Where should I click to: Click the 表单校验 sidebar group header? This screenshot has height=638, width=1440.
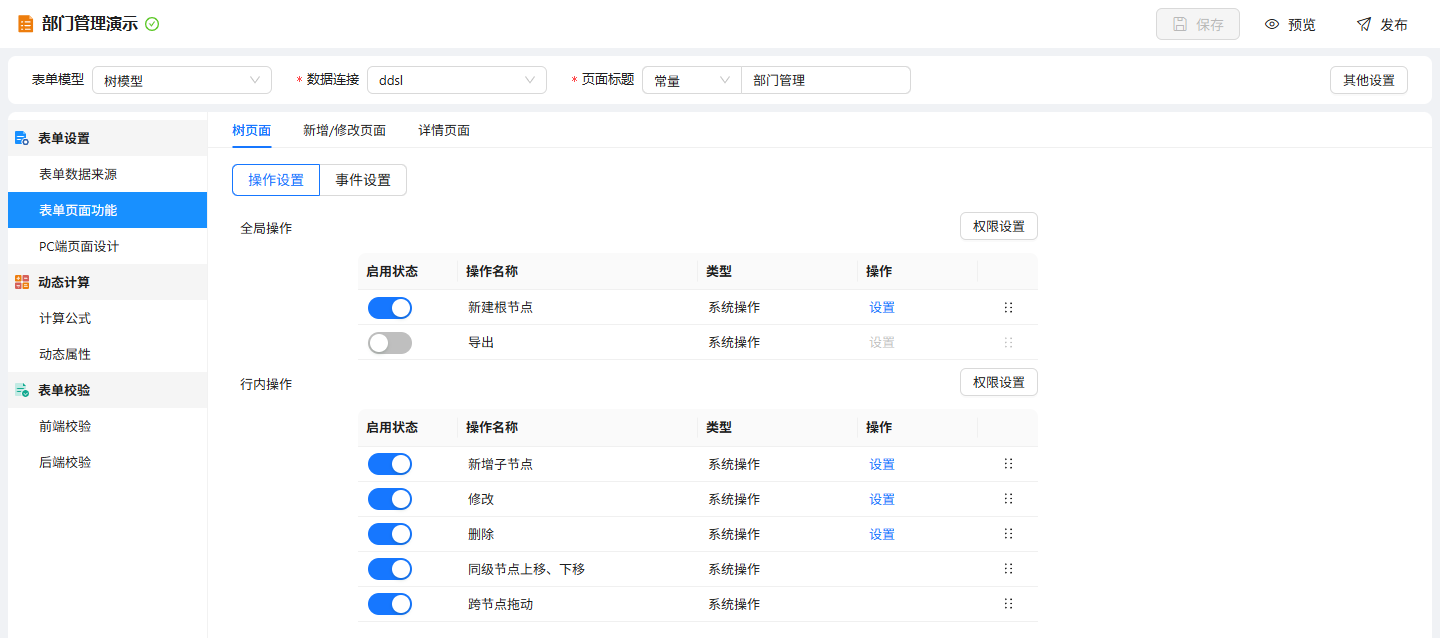pyautogui.click(x=108, y=390)
